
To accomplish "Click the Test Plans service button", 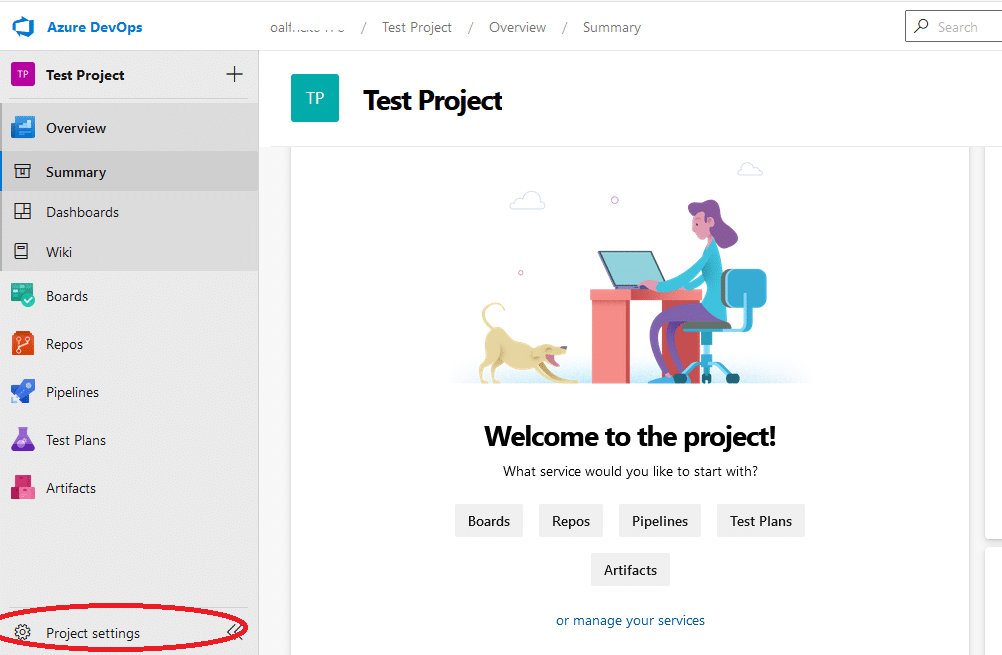I will tap(760, 521).
